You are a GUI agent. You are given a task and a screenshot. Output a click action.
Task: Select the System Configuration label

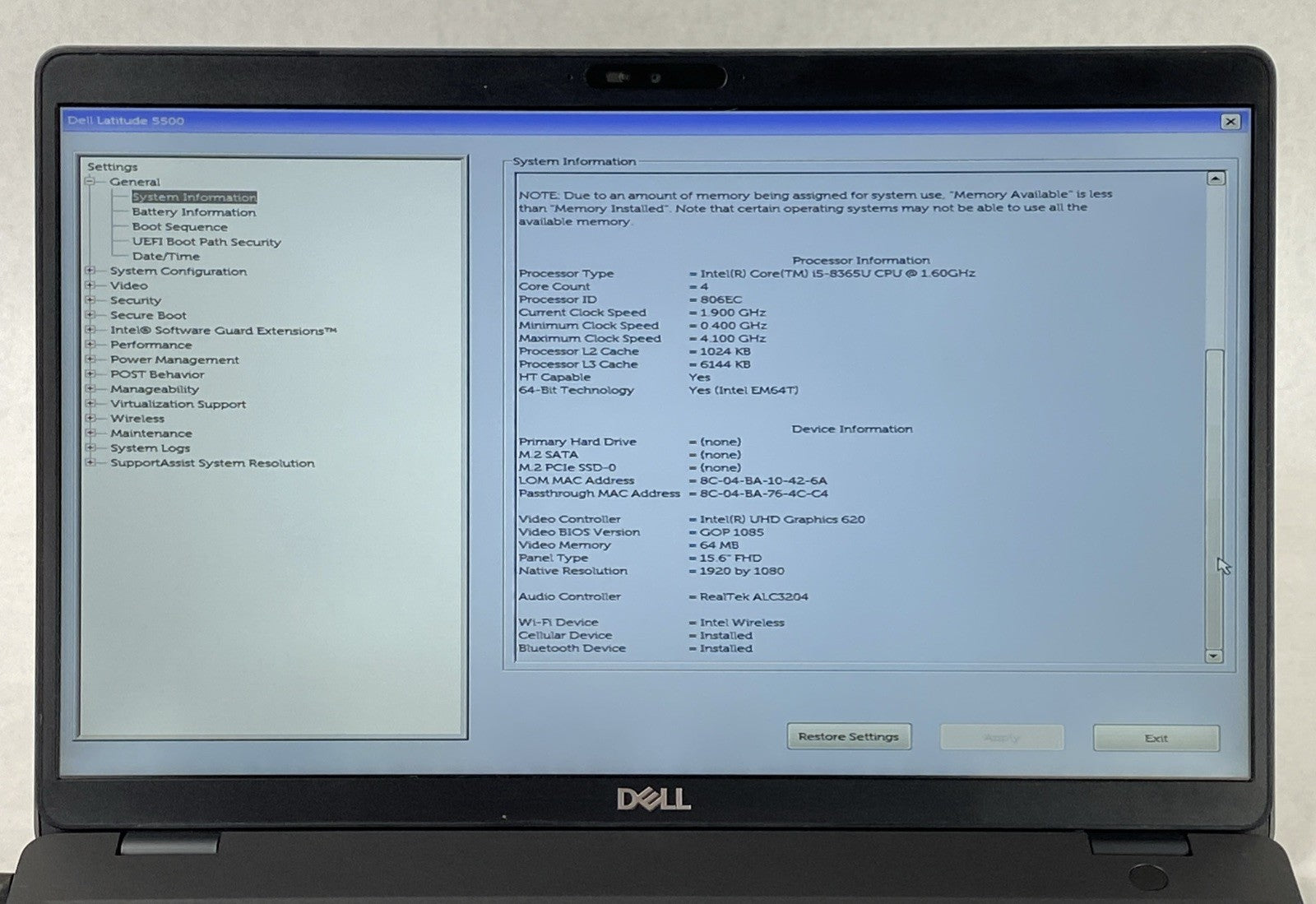point(178,271)
